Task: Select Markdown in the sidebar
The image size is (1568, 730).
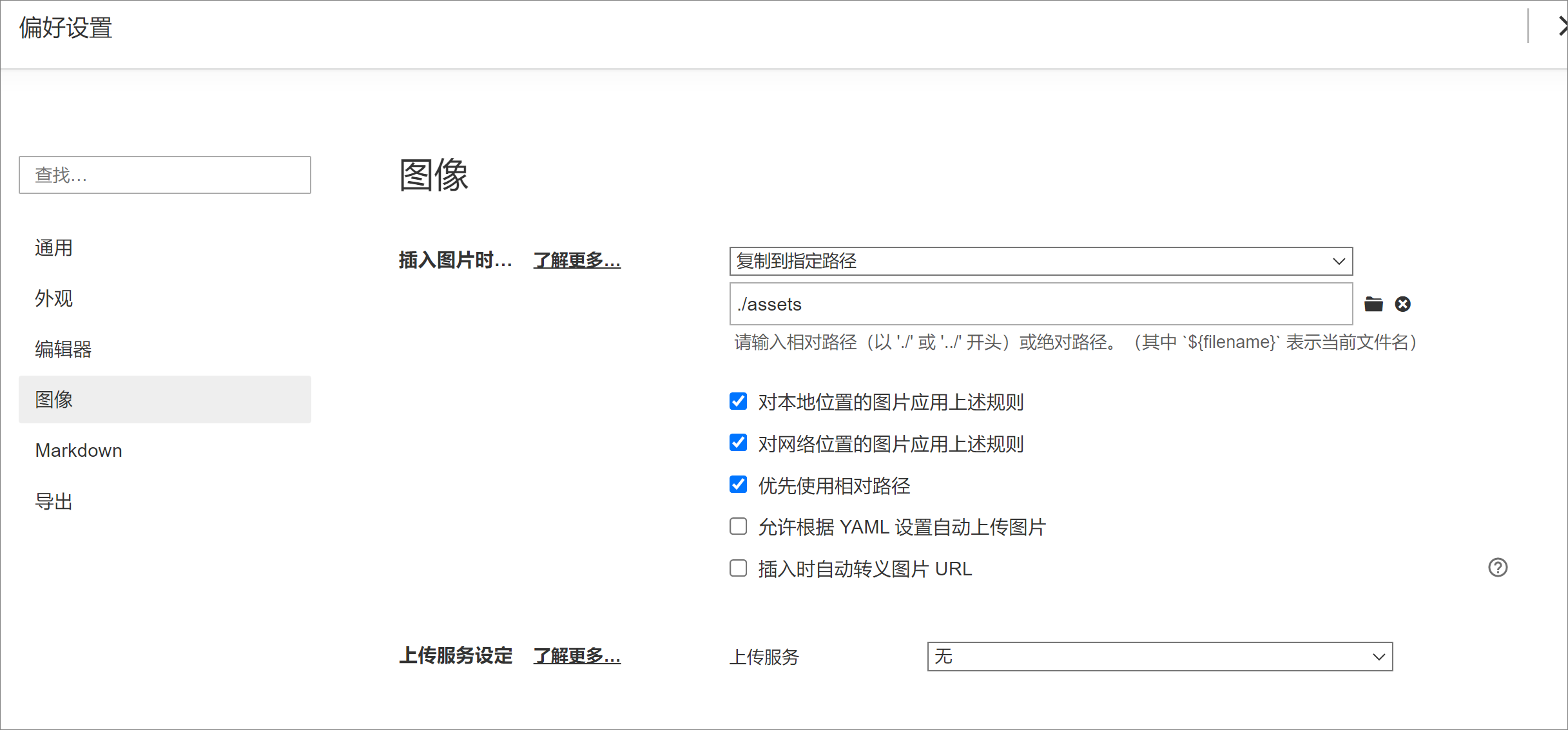Action: [x=79, y=450]
